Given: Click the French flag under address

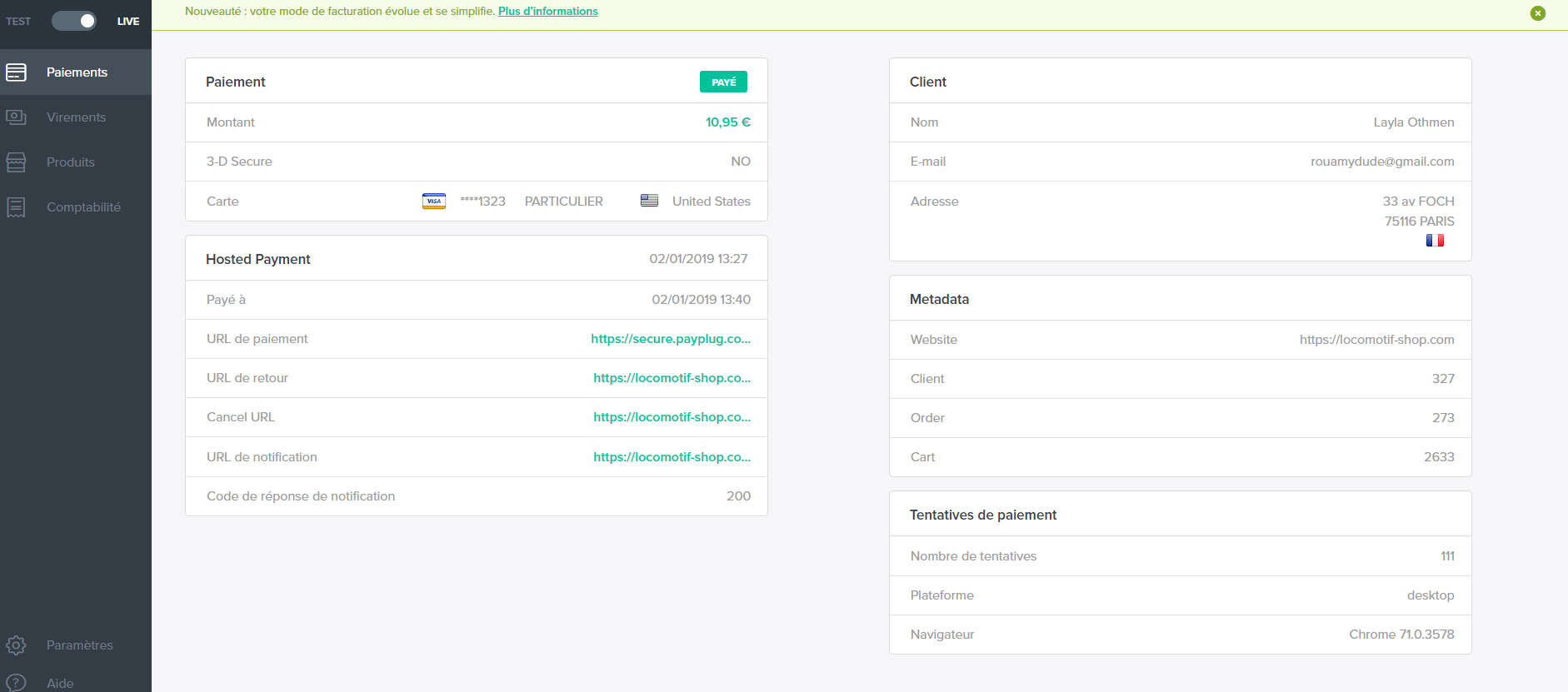Looking at the screenshot, I should 1435,241.
